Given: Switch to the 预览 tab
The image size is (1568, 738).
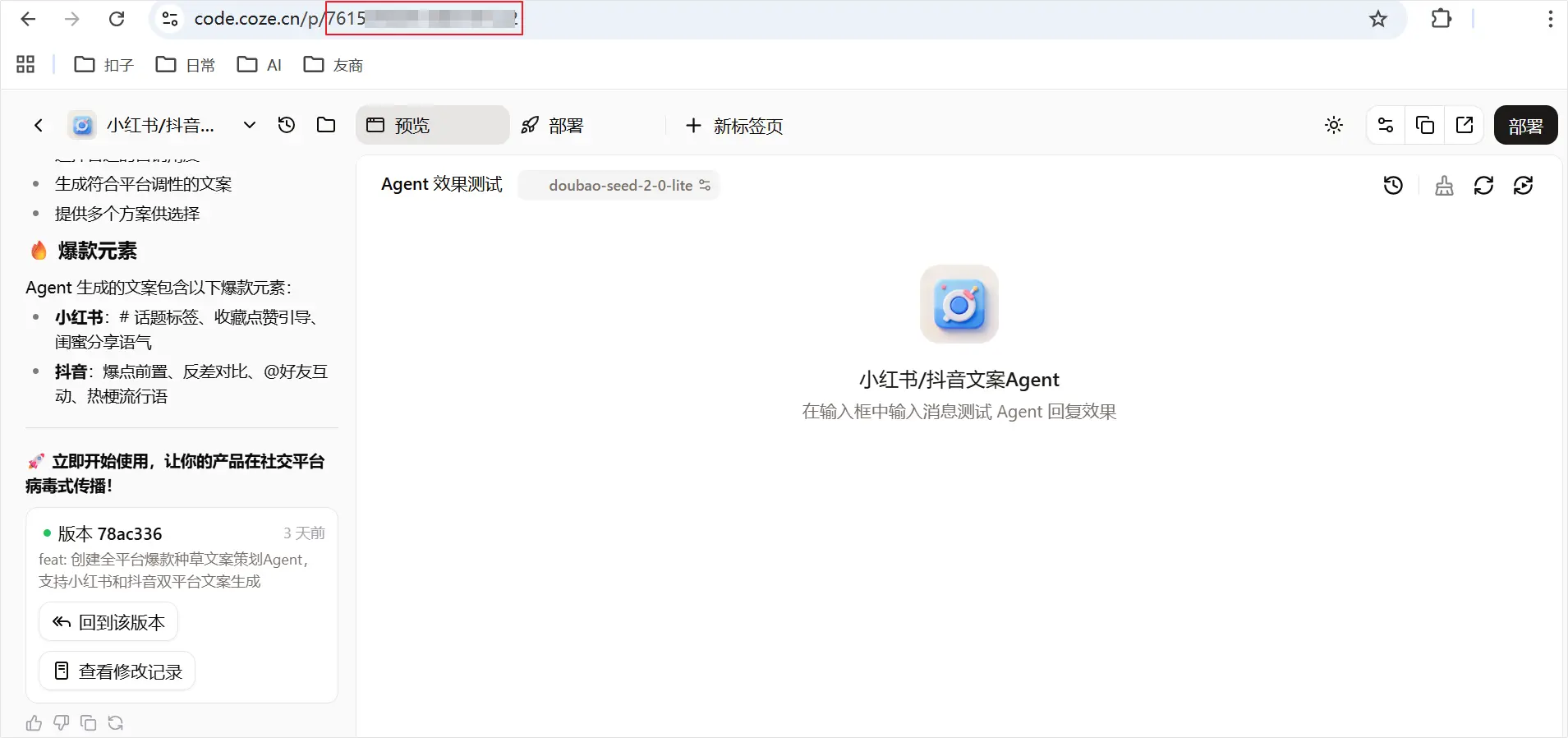Looking at the screenshot, I should [x=433, y=126].
